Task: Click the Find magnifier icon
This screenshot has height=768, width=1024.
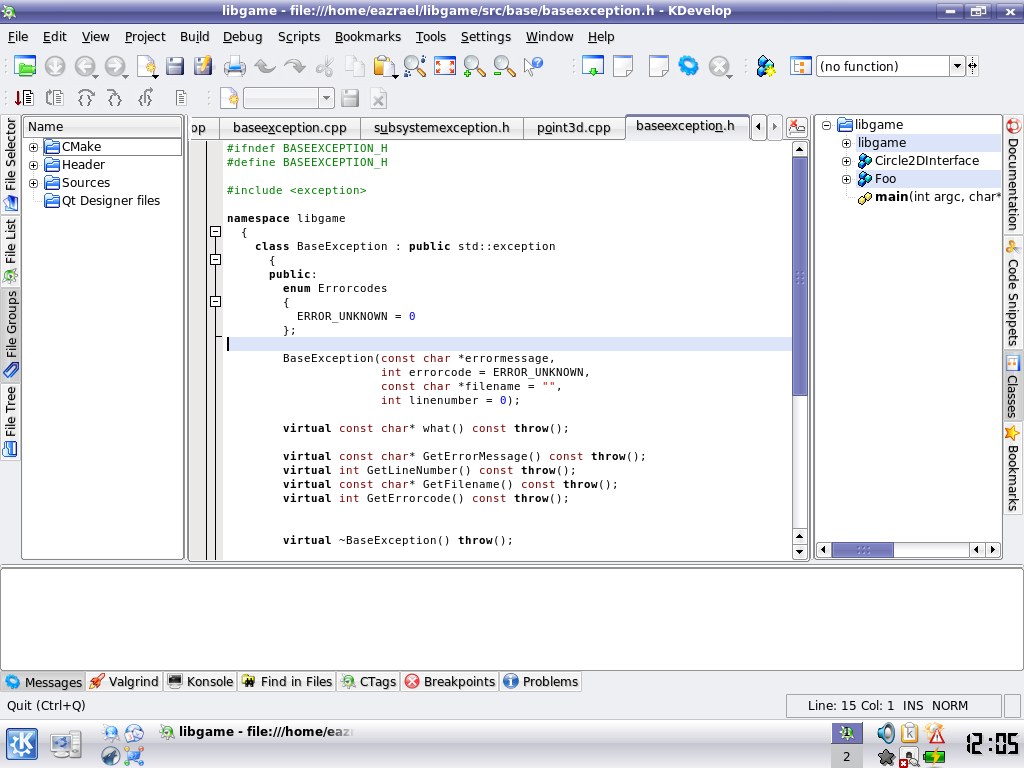Action: [x=415, y=66]
